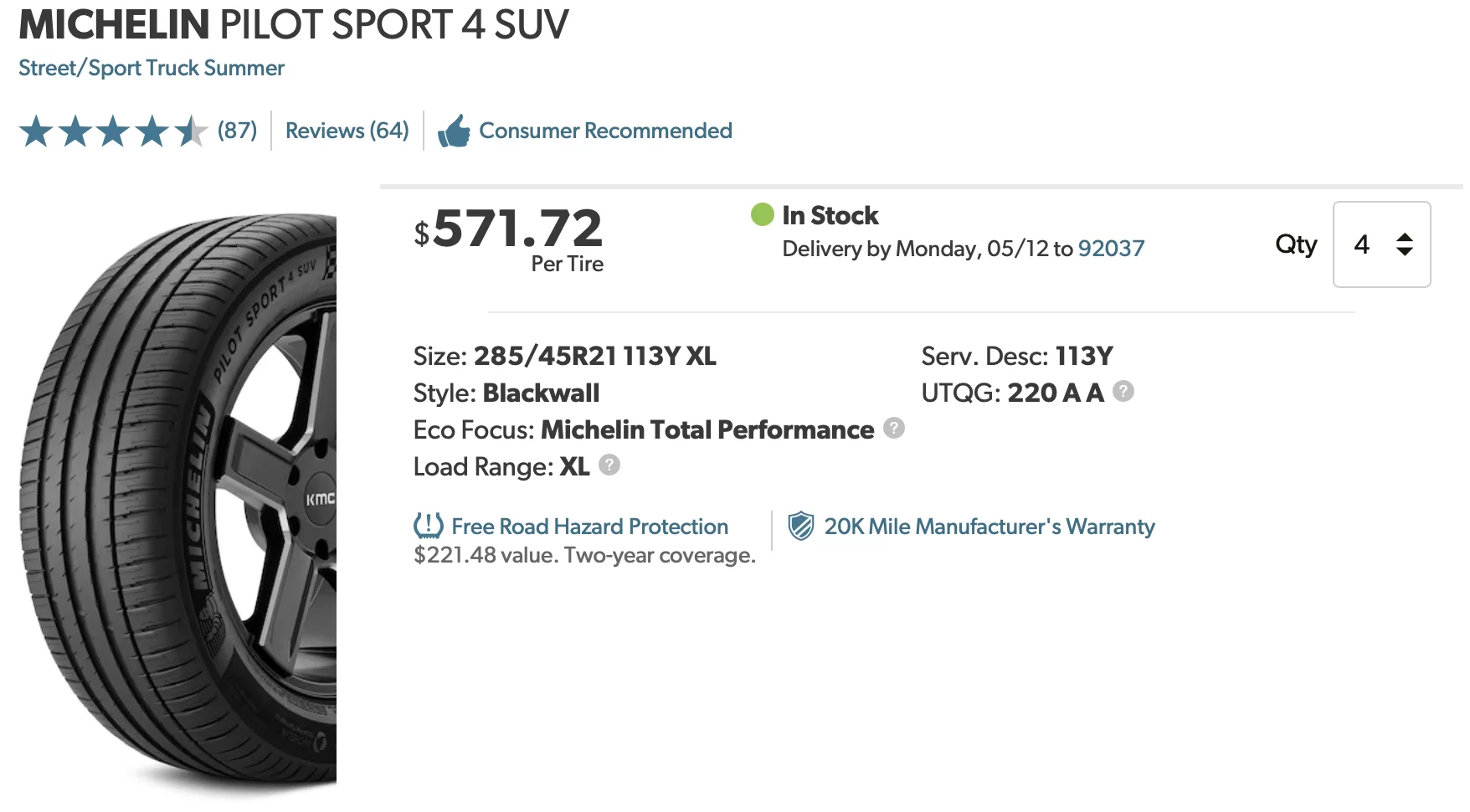Click the $571.72 per tire price

508,238
